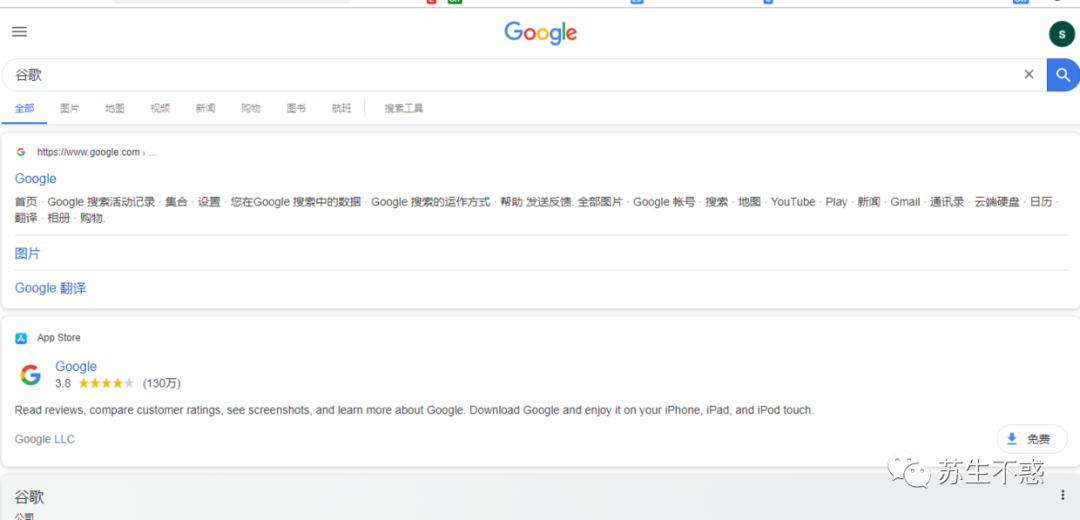This screenshot has width=1080, height=520.
Task: Switch to the 地图 tab
Action: click(x=115, y=108)
